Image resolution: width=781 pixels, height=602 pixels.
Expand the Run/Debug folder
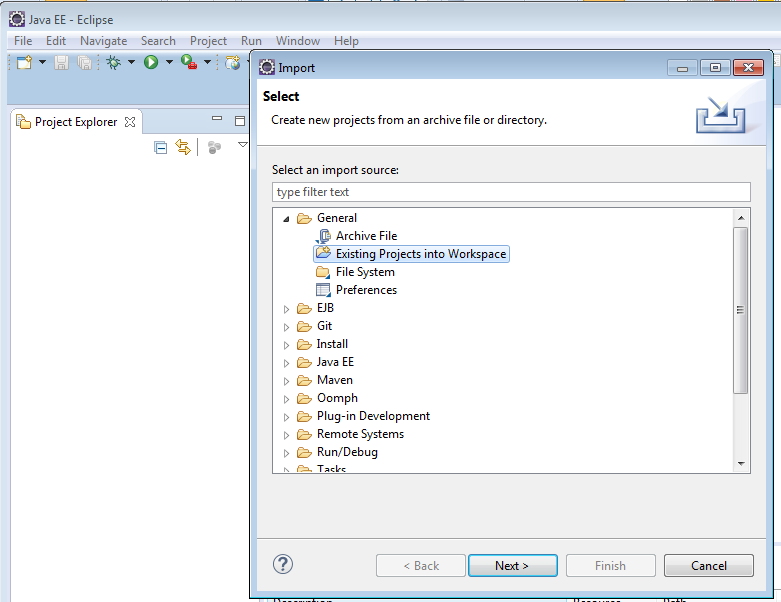[x=286, y=453]
